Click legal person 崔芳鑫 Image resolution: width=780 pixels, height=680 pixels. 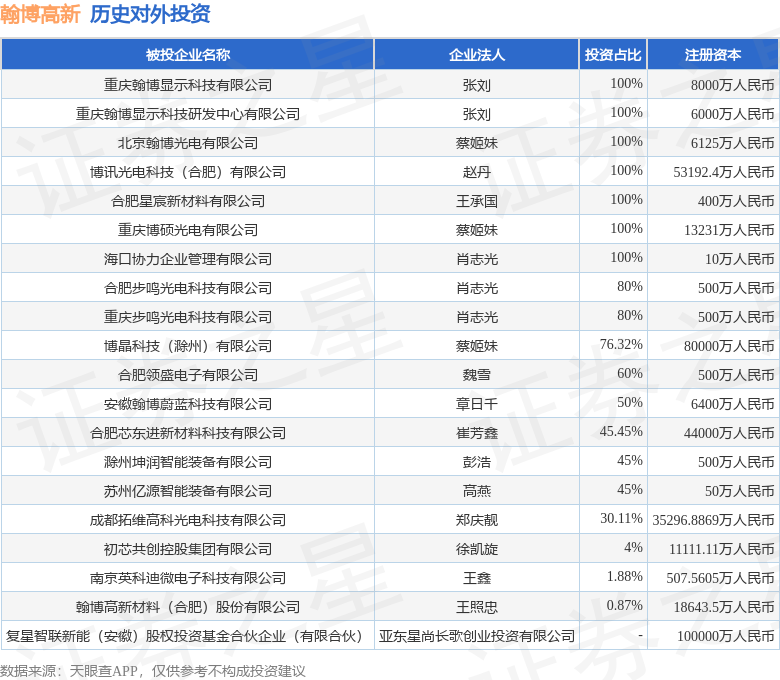(x=477, y=433)
